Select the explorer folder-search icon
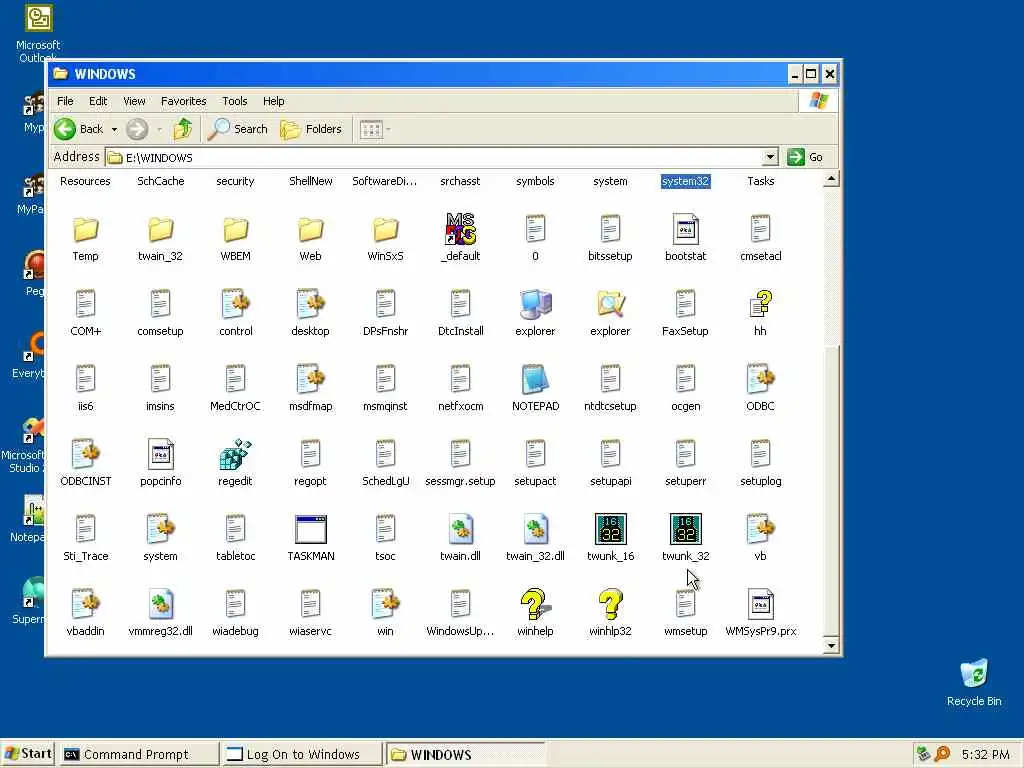1024x768 pixels. (610, 304)
